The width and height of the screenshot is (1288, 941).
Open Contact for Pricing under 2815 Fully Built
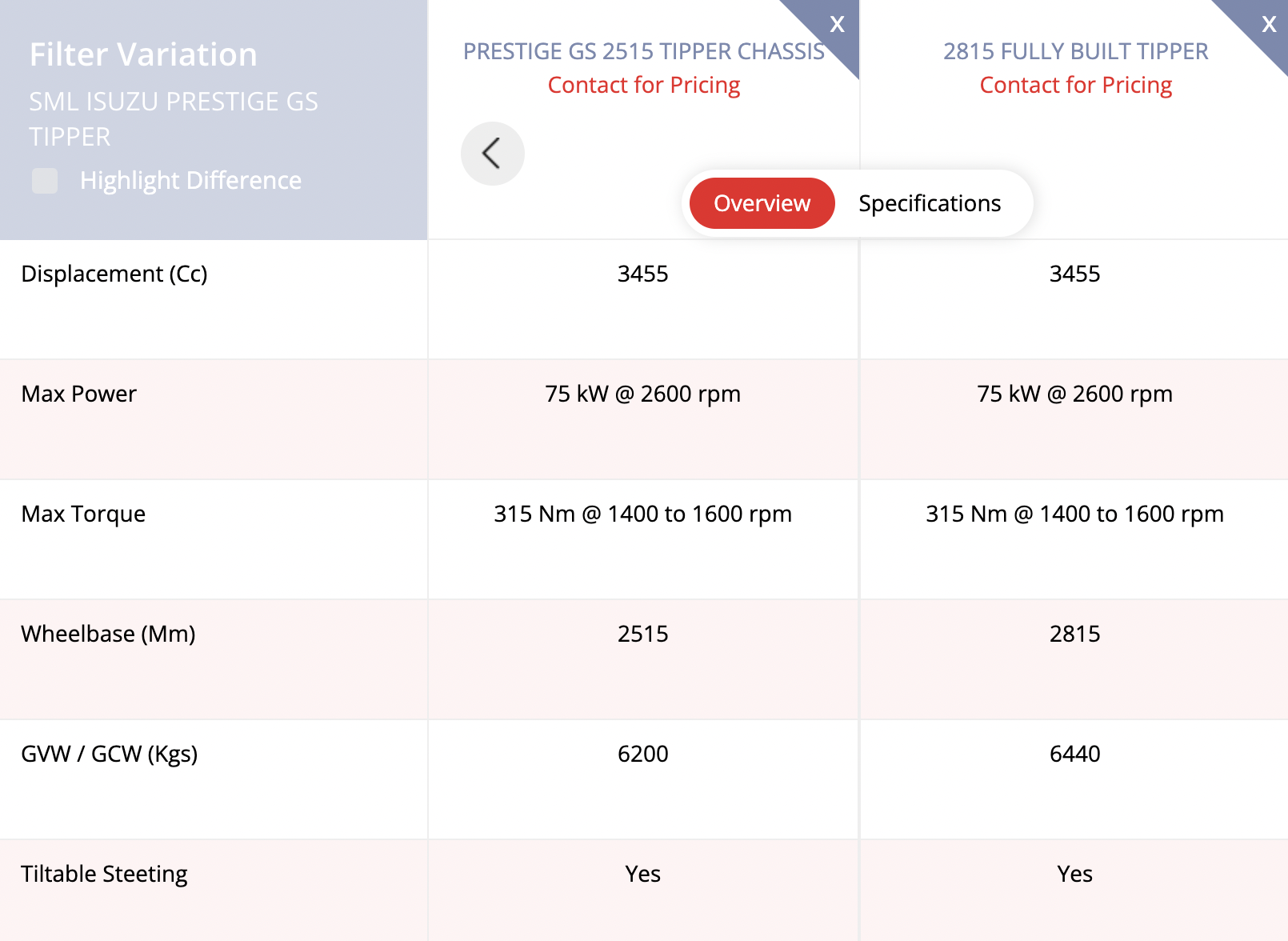pyautogui.click(x=1076, y=85)
